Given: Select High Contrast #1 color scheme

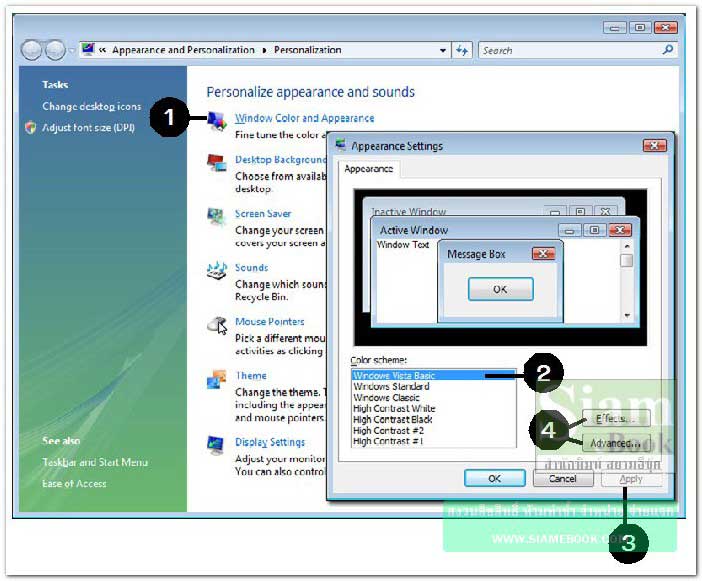Looking at the screenshot, I should click(433, 441).
